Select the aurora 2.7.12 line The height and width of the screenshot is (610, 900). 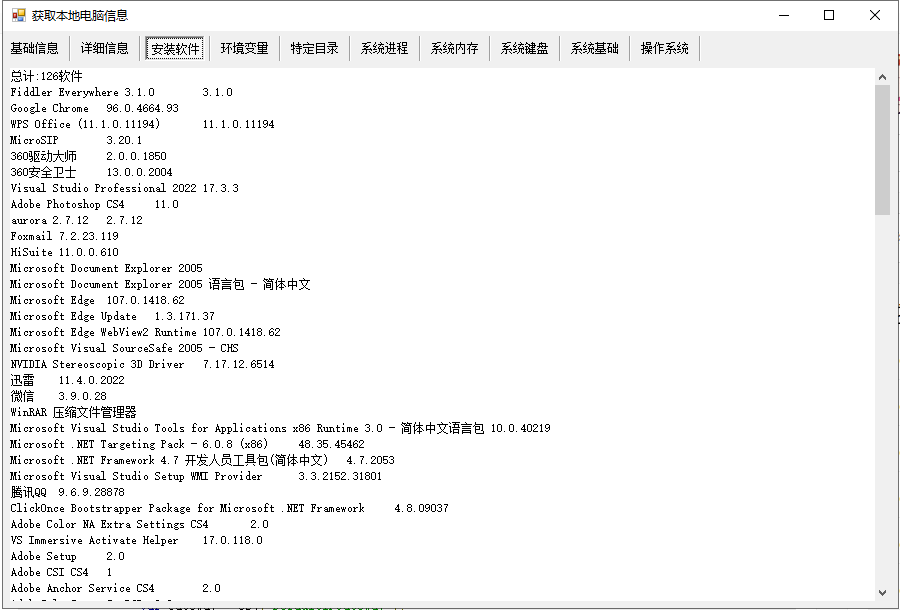coord(76,221)
